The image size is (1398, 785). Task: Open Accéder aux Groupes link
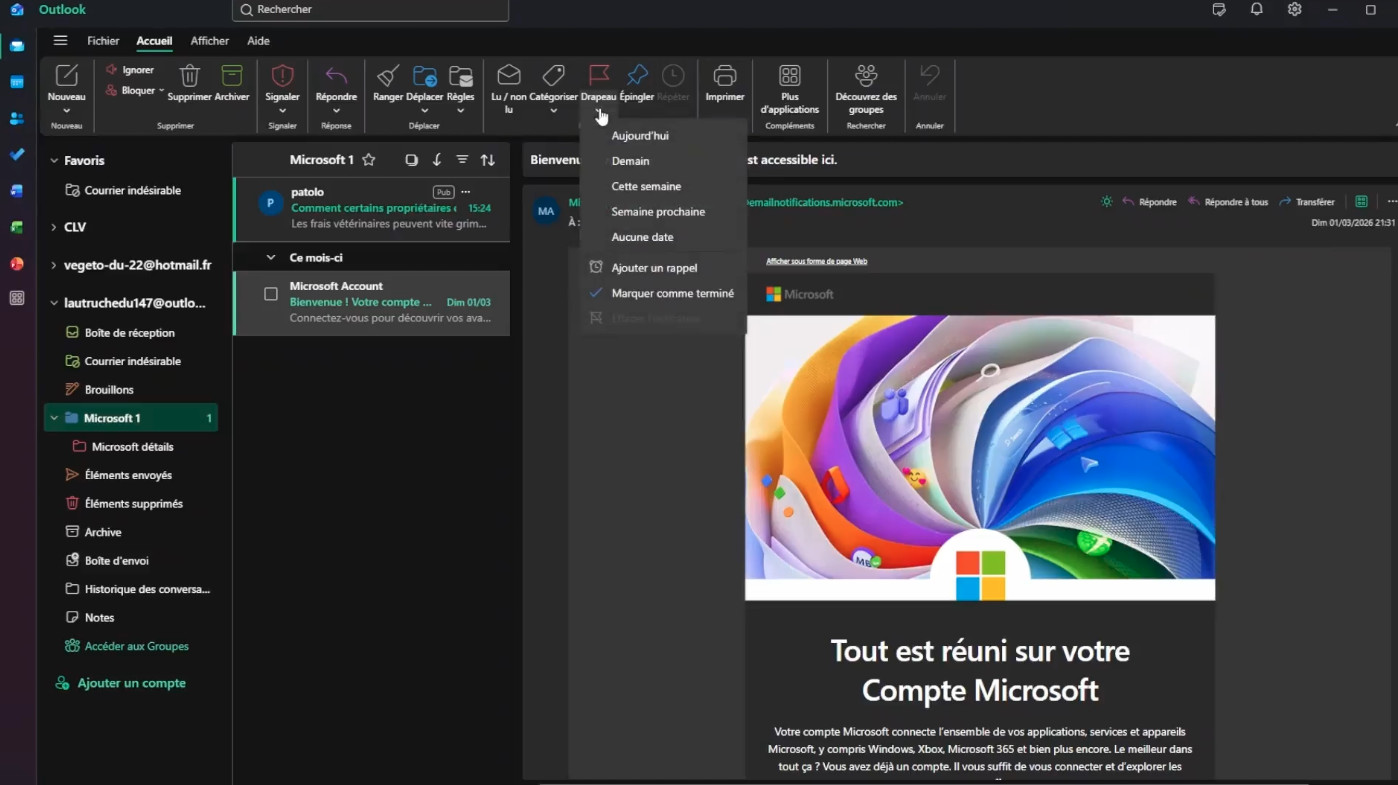[127, 646]
